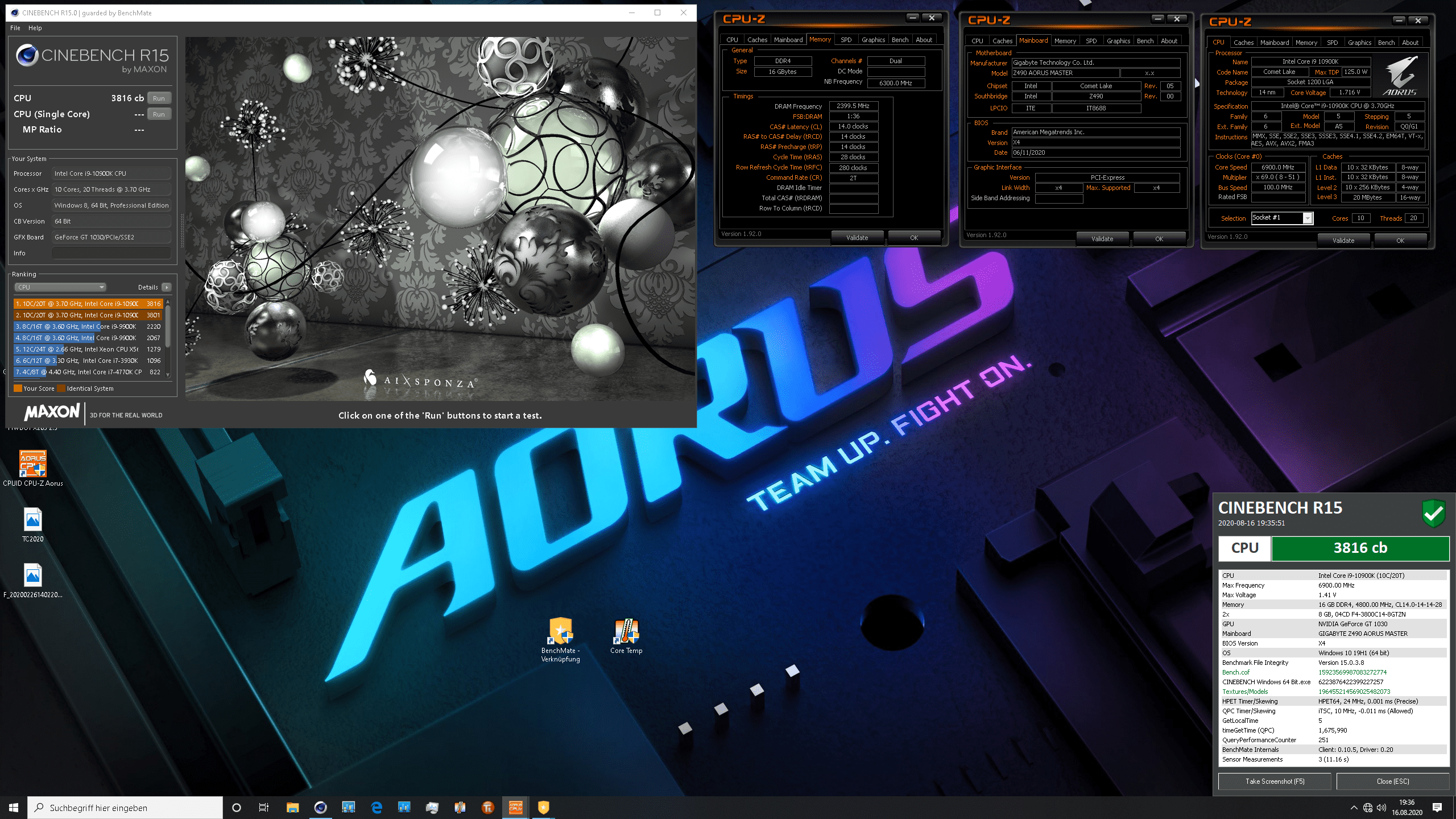Open the CPU ranking type dropdown
This screenshot has width=1456, height=819.
[x=60, y=287]
